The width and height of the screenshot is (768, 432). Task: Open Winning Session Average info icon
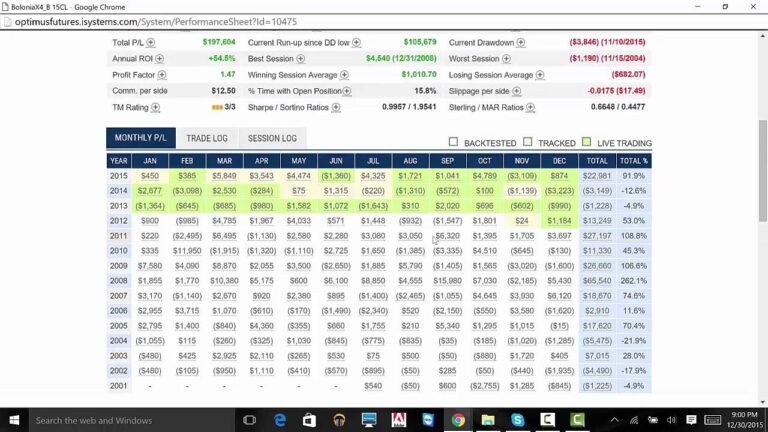tap(344, 75)
